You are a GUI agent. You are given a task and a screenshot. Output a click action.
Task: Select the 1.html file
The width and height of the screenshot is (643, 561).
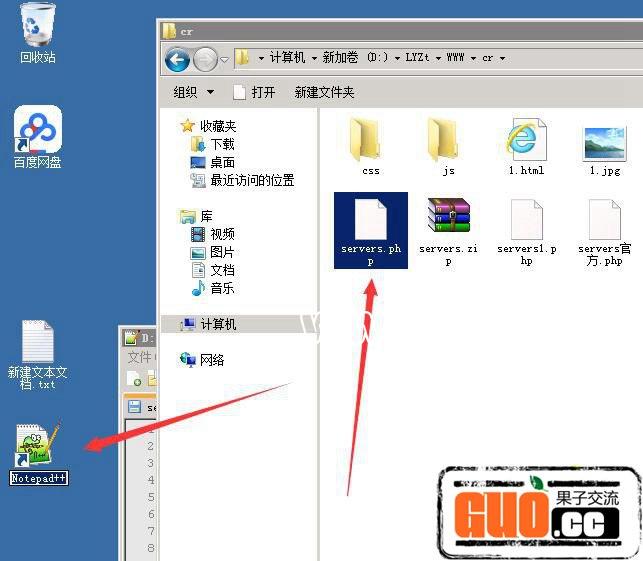(526, 143)
